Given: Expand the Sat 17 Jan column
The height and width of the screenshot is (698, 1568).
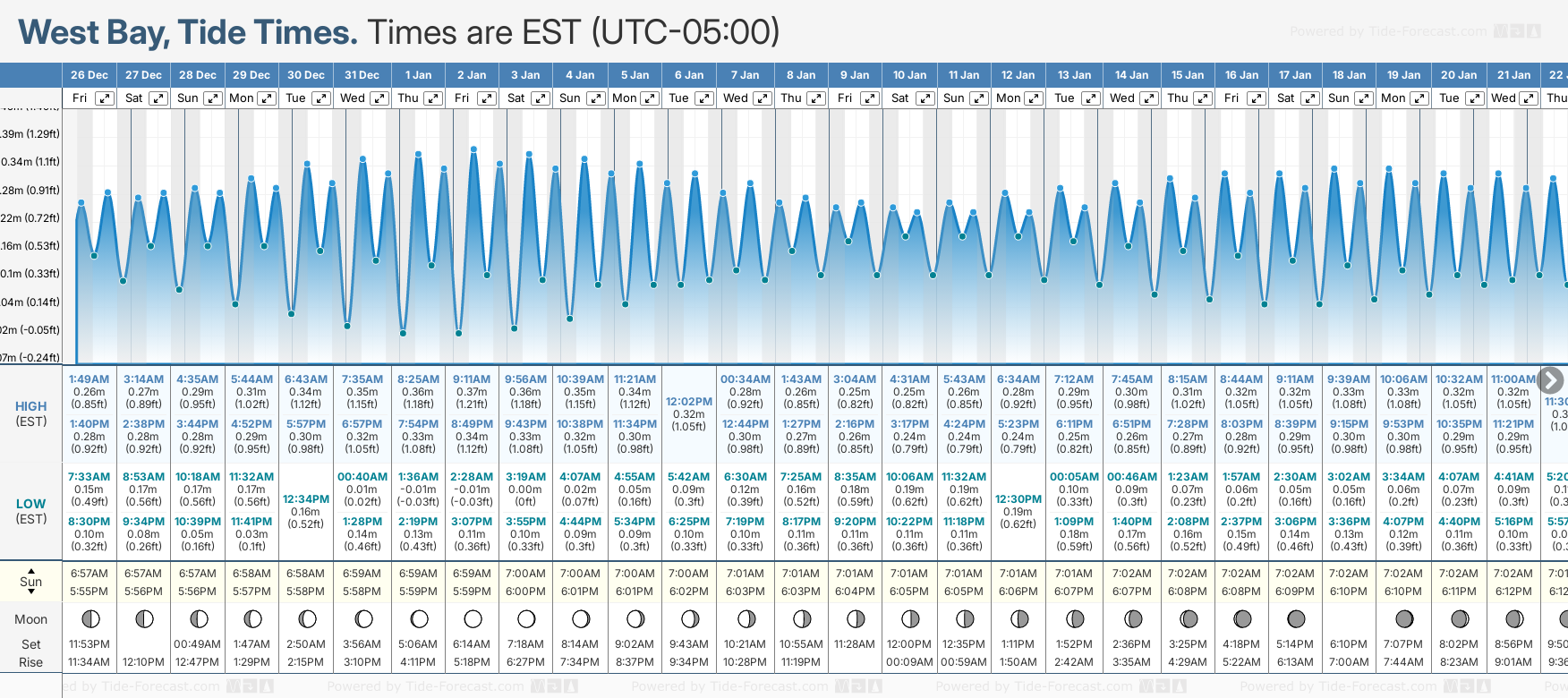Looking at the screenshot, I should pos(1309,98).
